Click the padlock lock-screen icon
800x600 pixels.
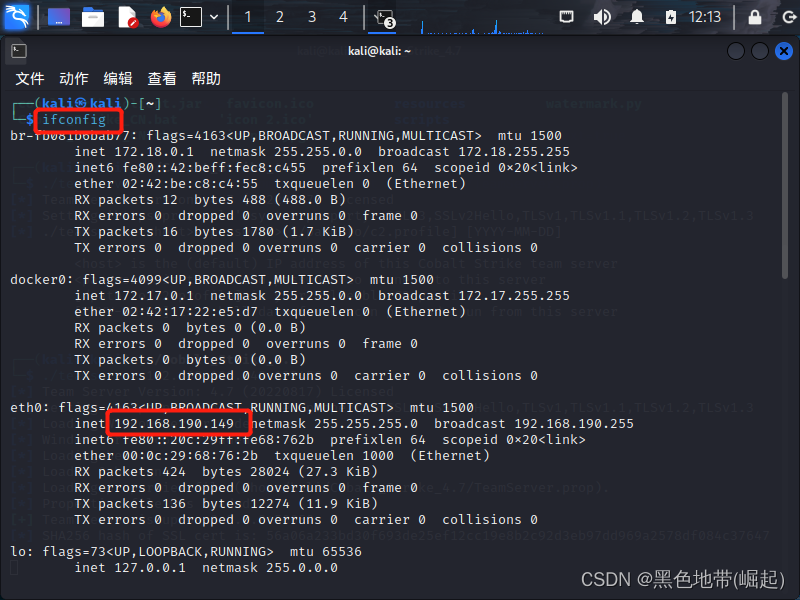coord(754,15)
